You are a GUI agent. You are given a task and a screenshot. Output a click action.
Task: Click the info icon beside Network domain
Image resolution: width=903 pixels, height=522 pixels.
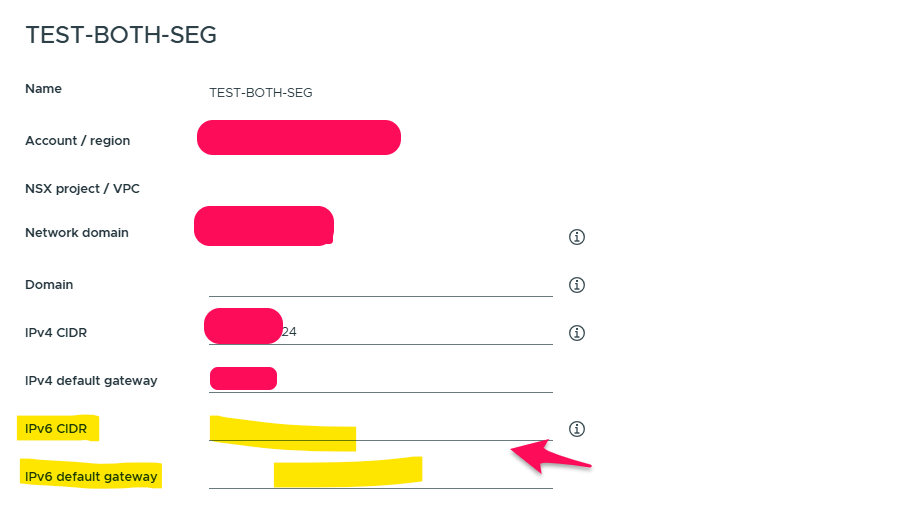coord(576,237)
